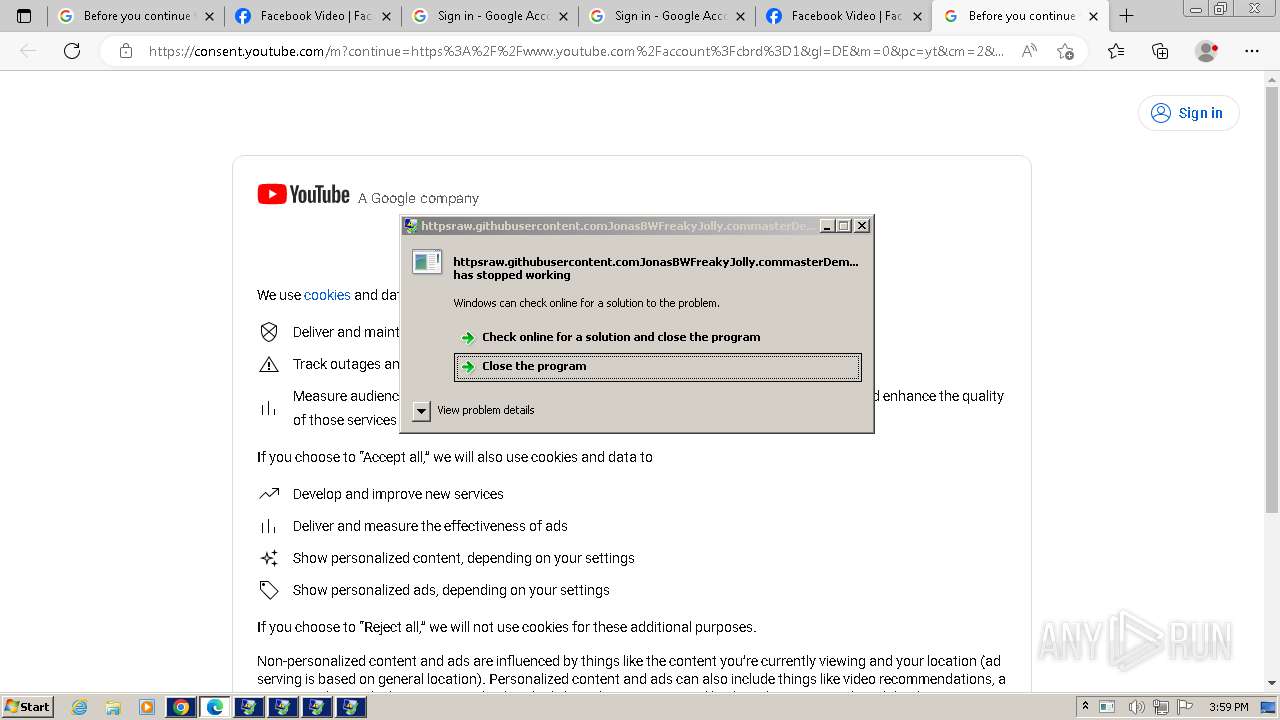Choose 'Check online for a solution and close the program'

pyautogui.click(x=621, y=337)
